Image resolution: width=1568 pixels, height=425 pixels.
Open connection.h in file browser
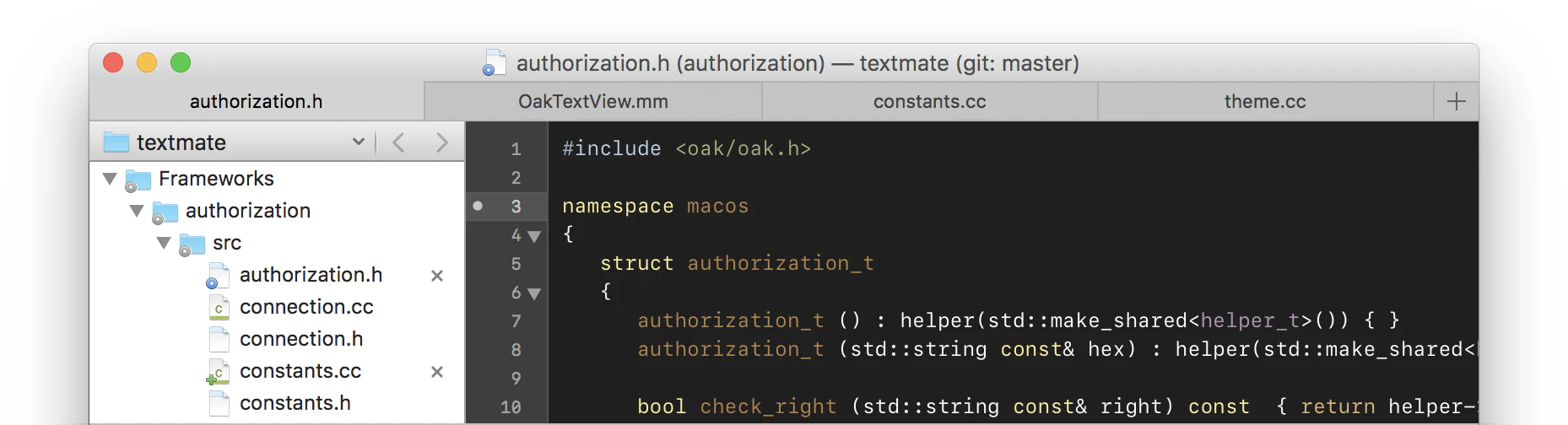tap(301, 339)
